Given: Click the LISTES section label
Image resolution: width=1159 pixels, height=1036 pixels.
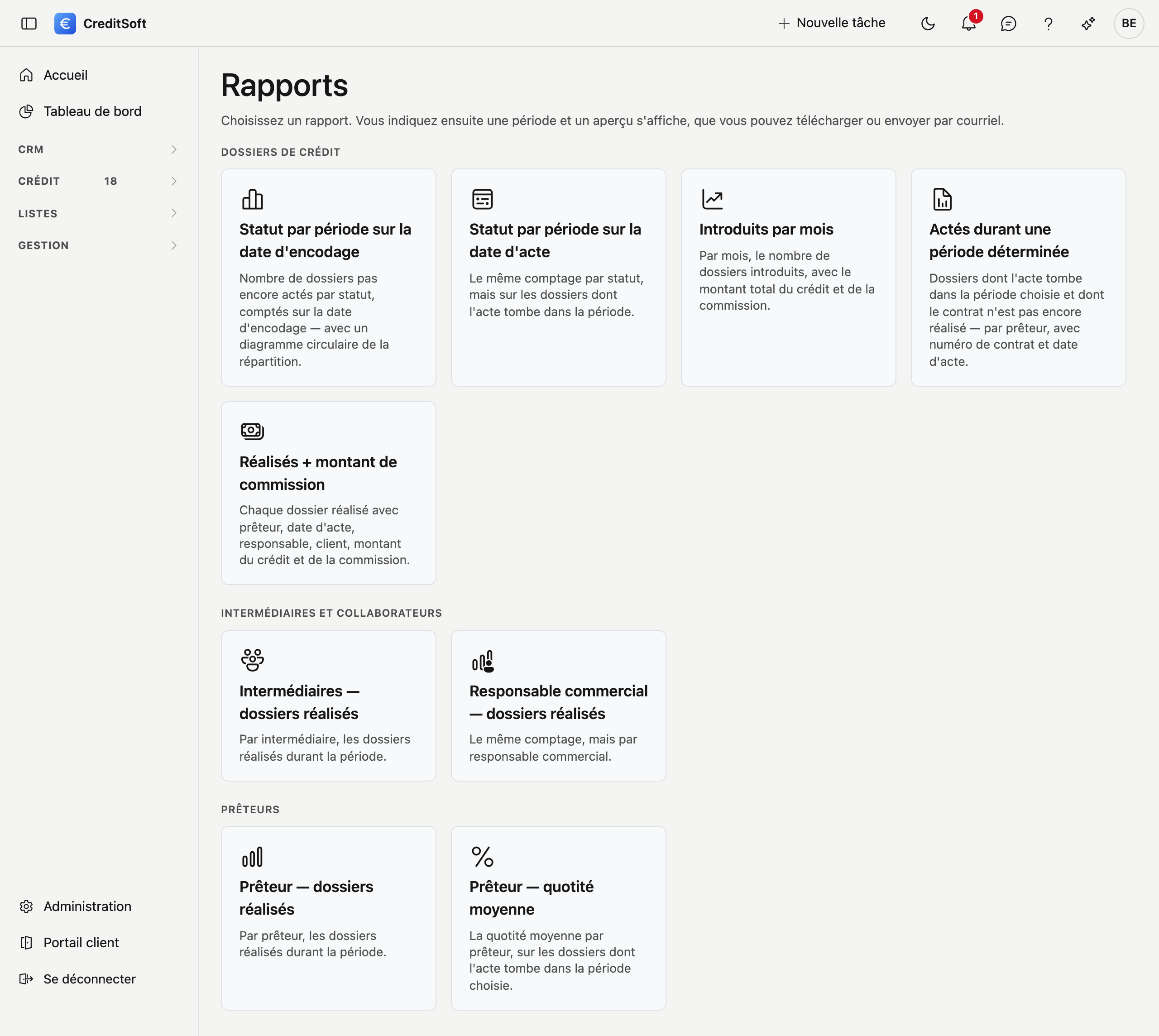Looking at the screenshot, I should (38, 213).
